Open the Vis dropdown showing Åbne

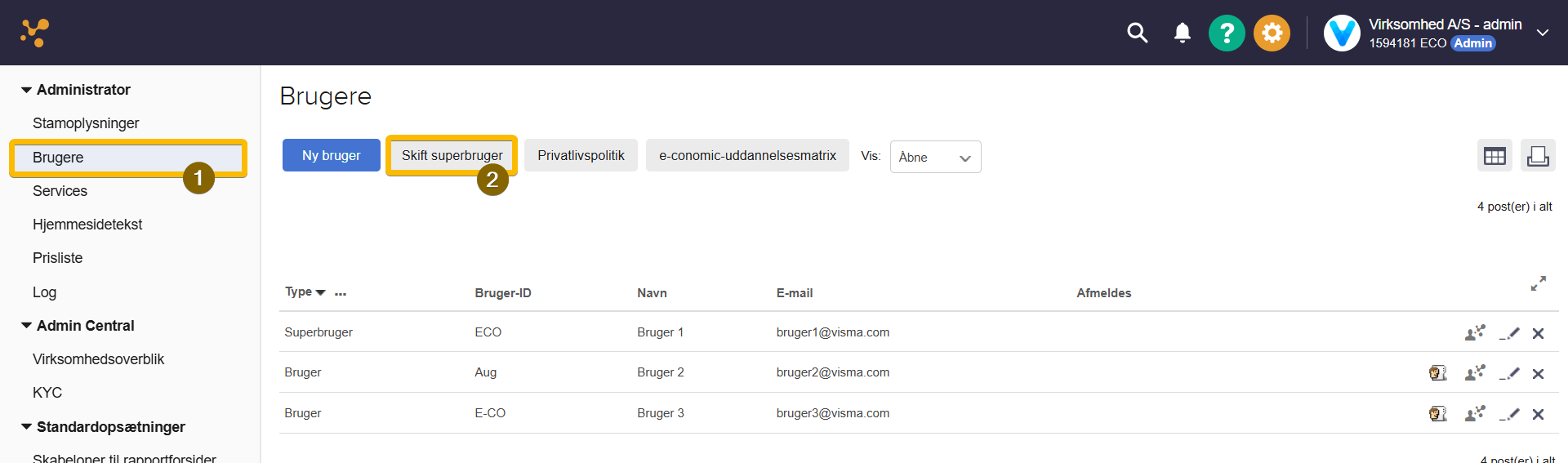click(x=935, y=157)
